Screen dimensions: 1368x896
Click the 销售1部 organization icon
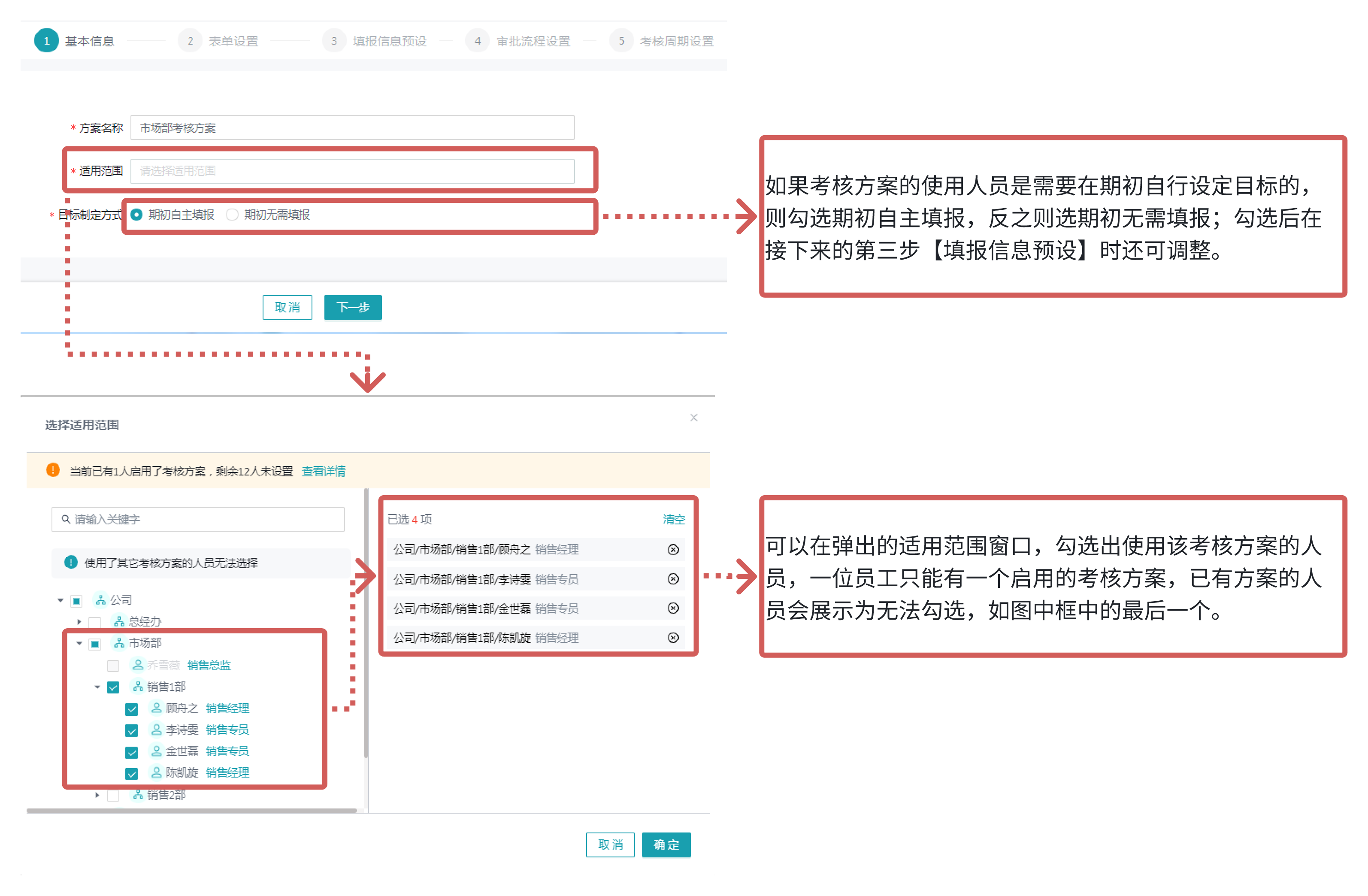138,687
